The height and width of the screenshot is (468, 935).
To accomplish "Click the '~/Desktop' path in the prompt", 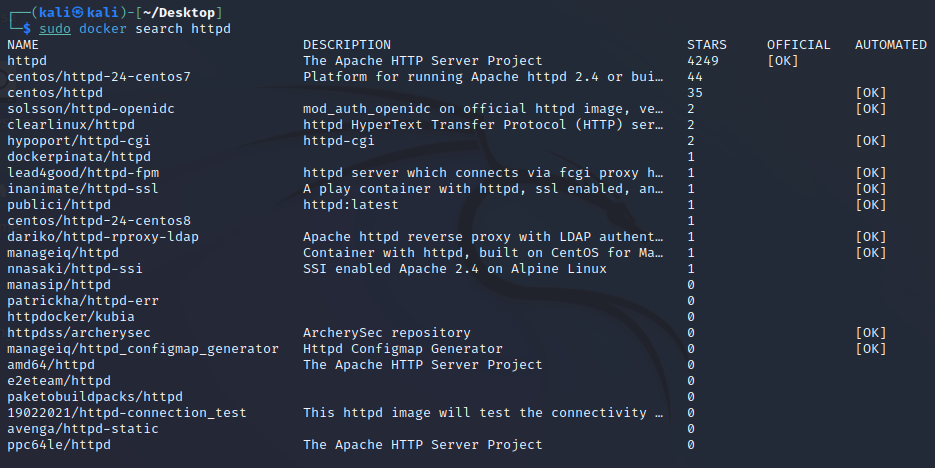I will click(x=179, y=13).
